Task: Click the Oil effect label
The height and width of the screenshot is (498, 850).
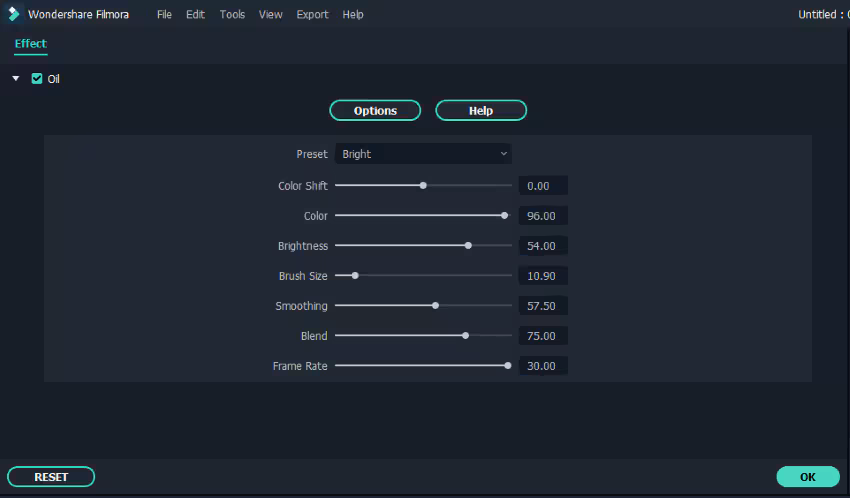Action: (54, 79)
